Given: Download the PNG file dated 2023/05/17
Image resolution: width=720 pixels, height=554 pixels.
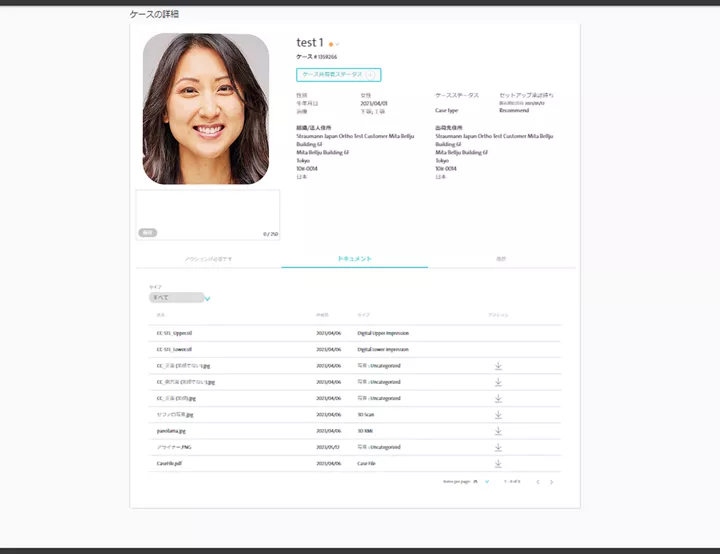Looking at the screenshot, I should coord(498,448).
